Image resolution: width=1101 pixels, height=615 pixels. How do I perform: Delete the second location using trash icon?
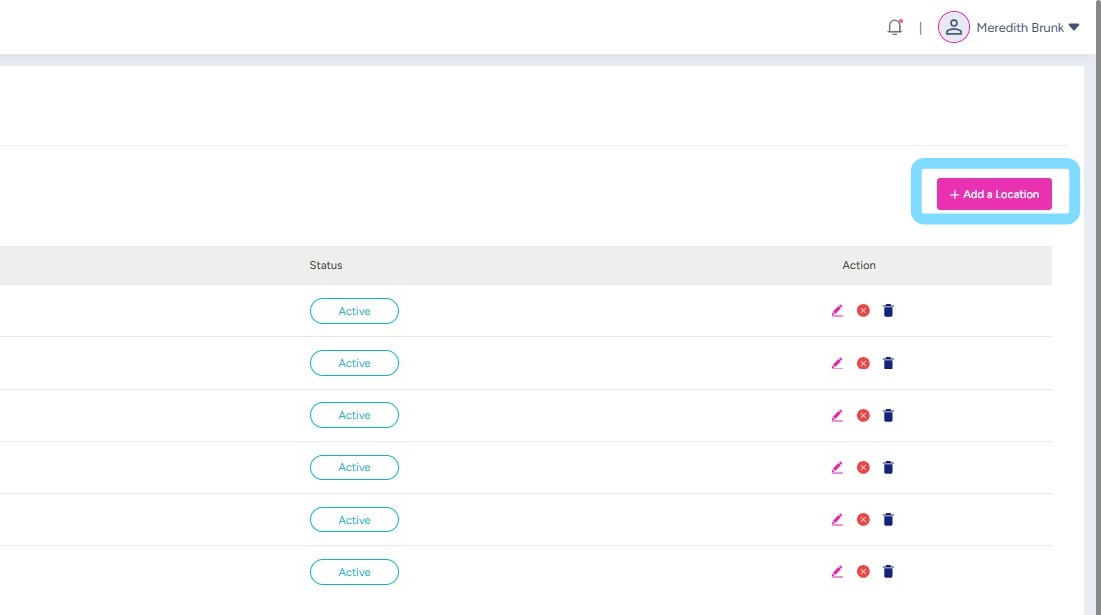click(x=888, y=363)
